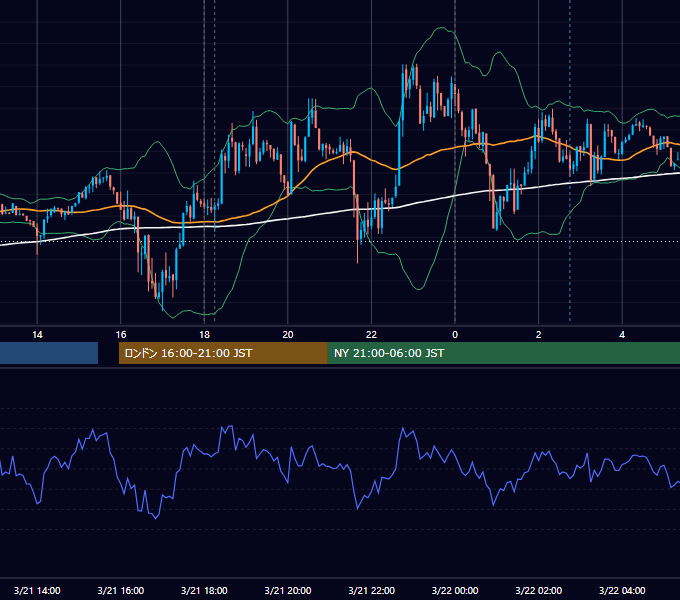This screenshot has width=680, height=600.
Task: Click the 20 hour axis label
Action: pos(288,335)
